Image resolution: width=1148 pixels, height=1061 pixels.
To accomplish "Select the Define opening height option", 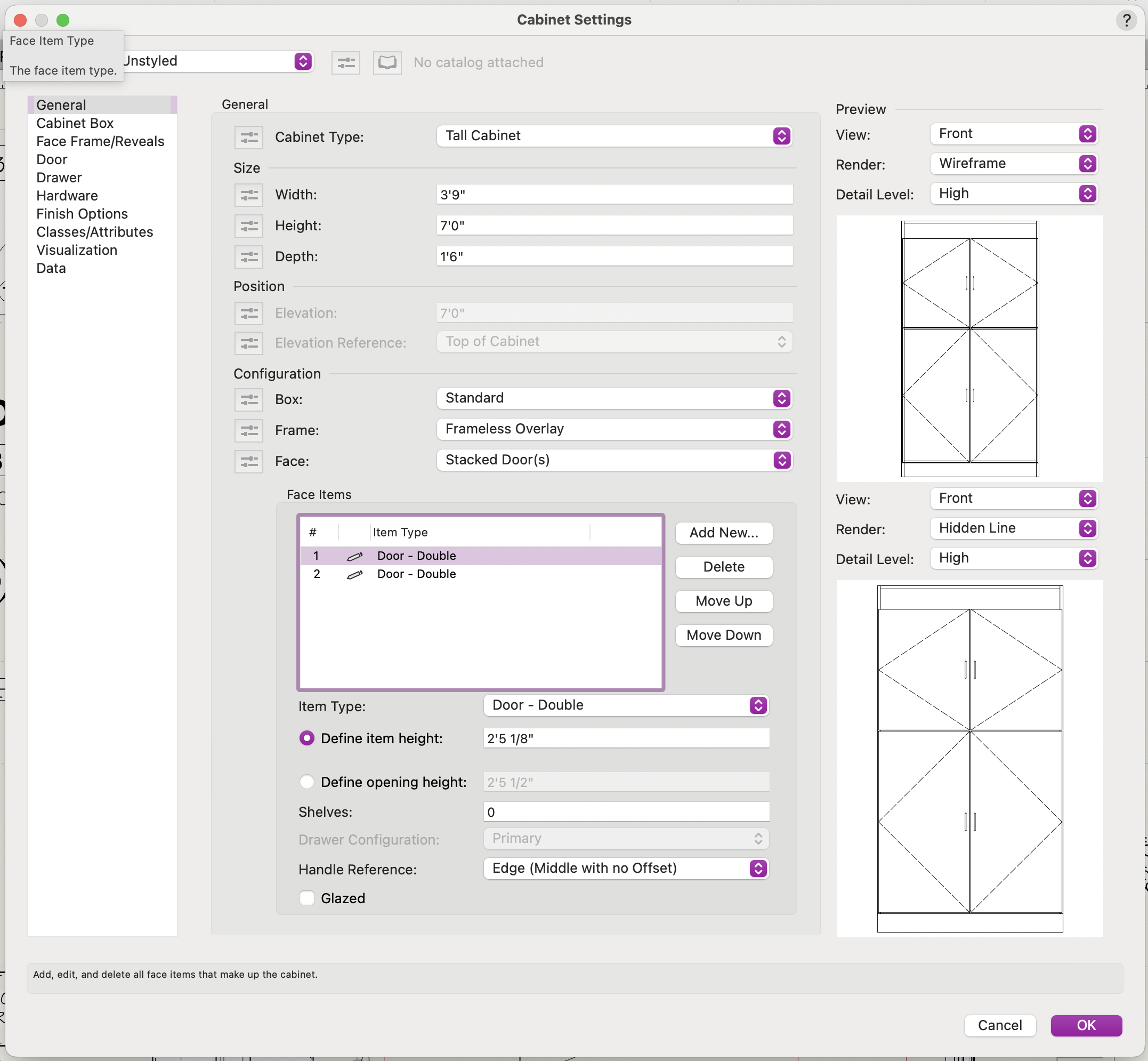I will (x=307, y=782).
